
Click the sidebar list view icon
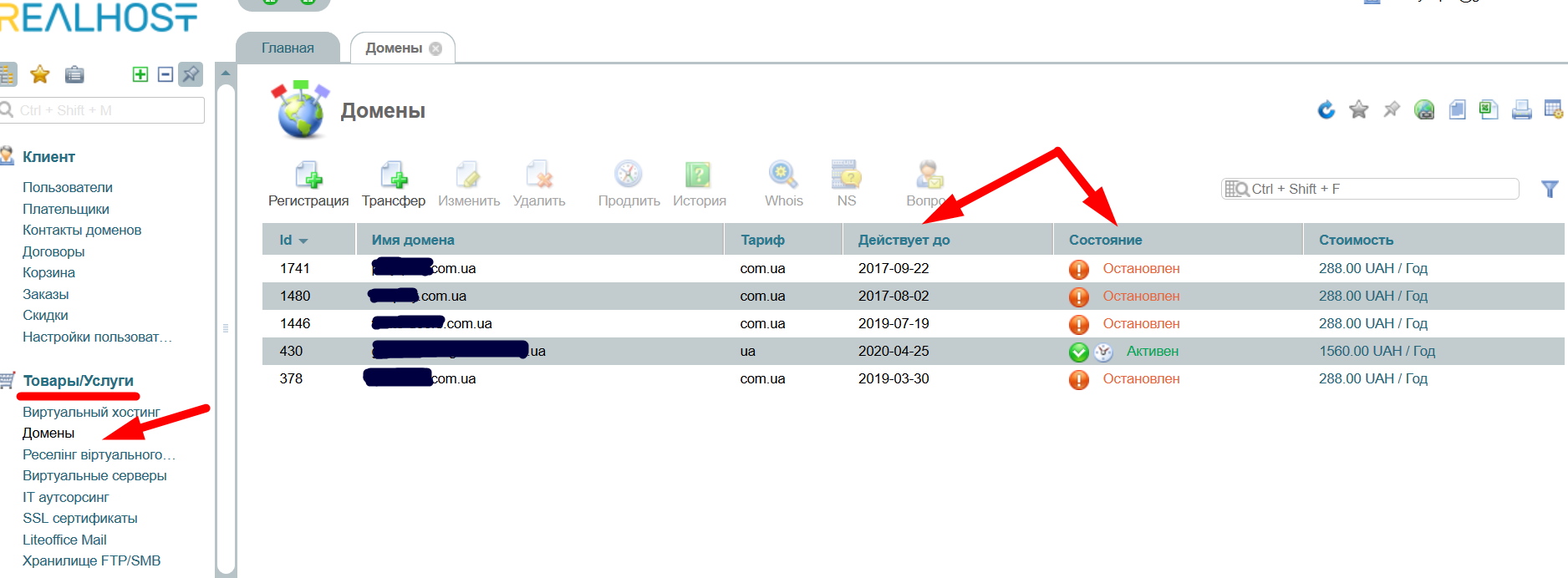pyautogui.click(x=7, y=74)
